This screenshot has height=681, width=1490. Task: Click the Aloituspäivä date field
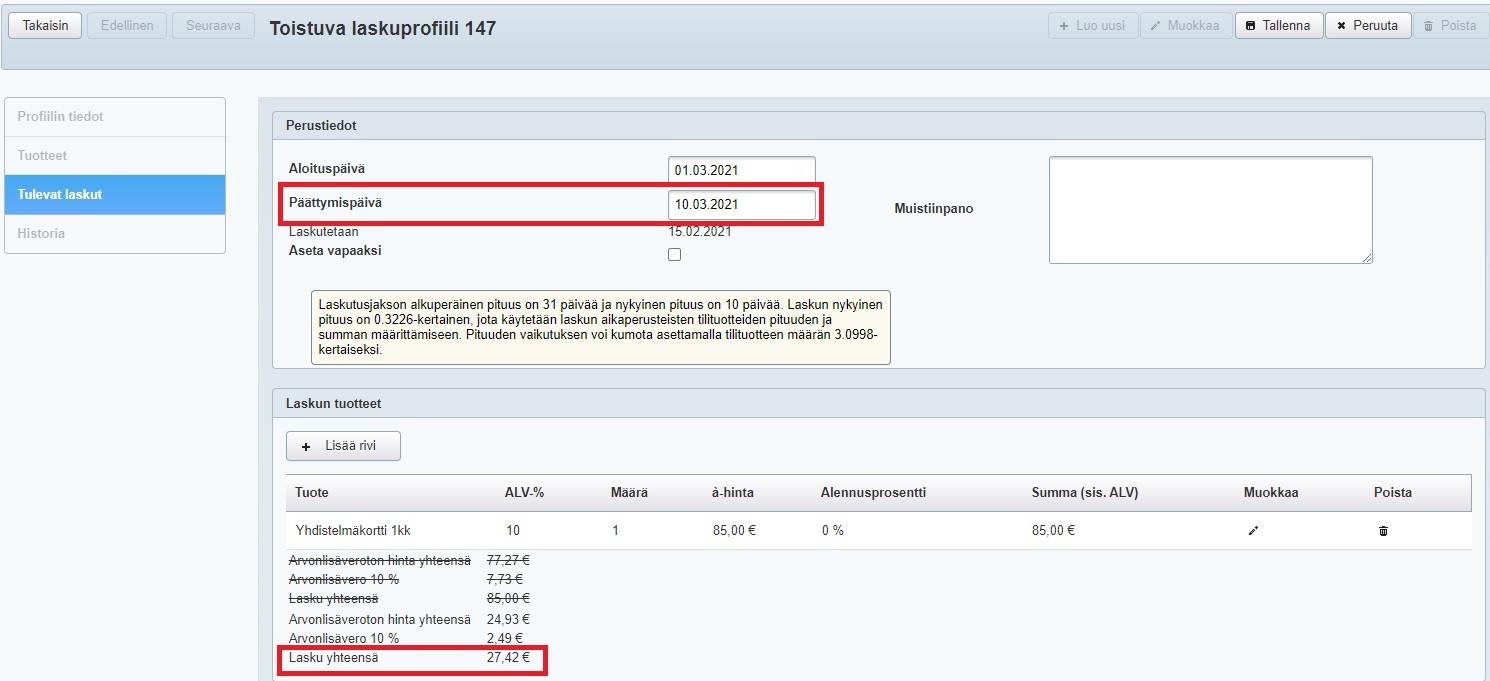(741, 171)
